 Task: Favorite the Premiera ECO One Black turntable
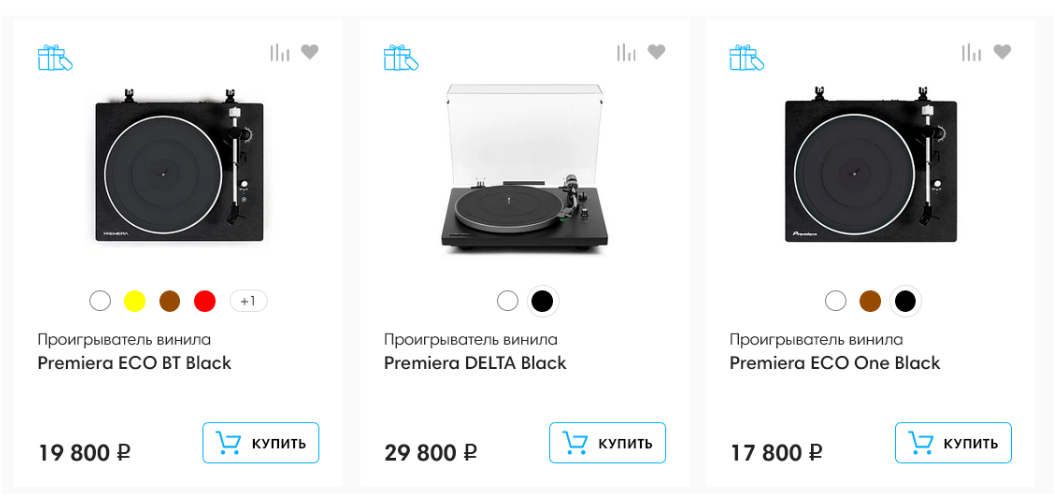pos(1002,52)
